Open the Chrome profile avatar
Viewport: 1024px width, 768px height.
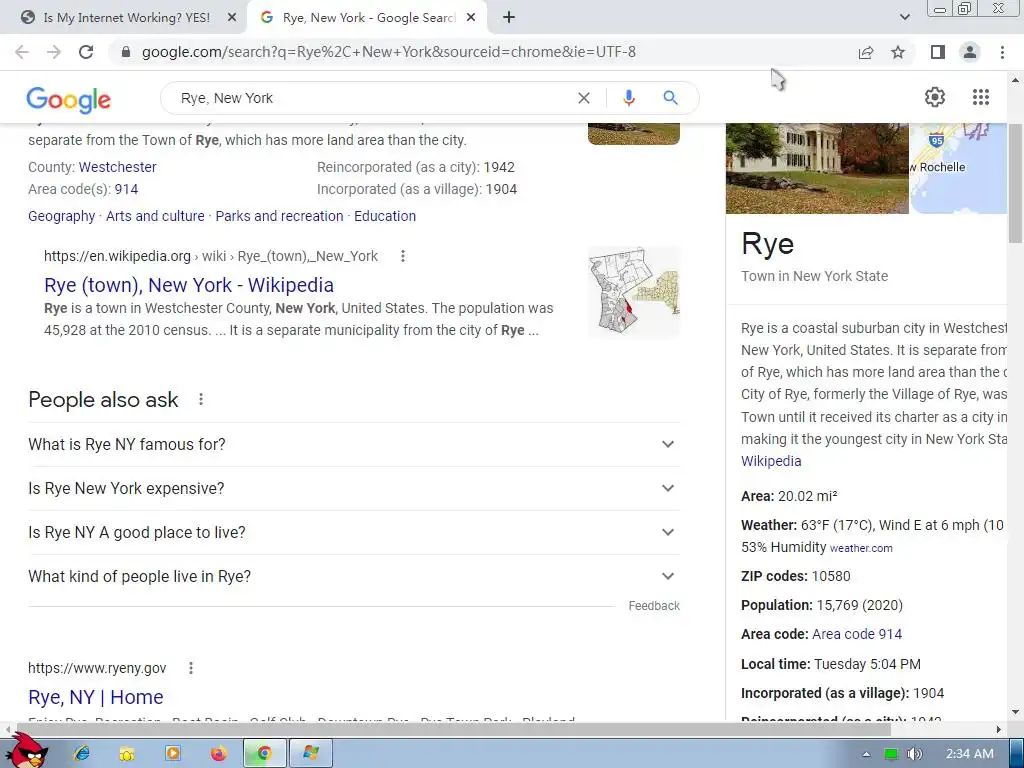(x=970, y=52)
